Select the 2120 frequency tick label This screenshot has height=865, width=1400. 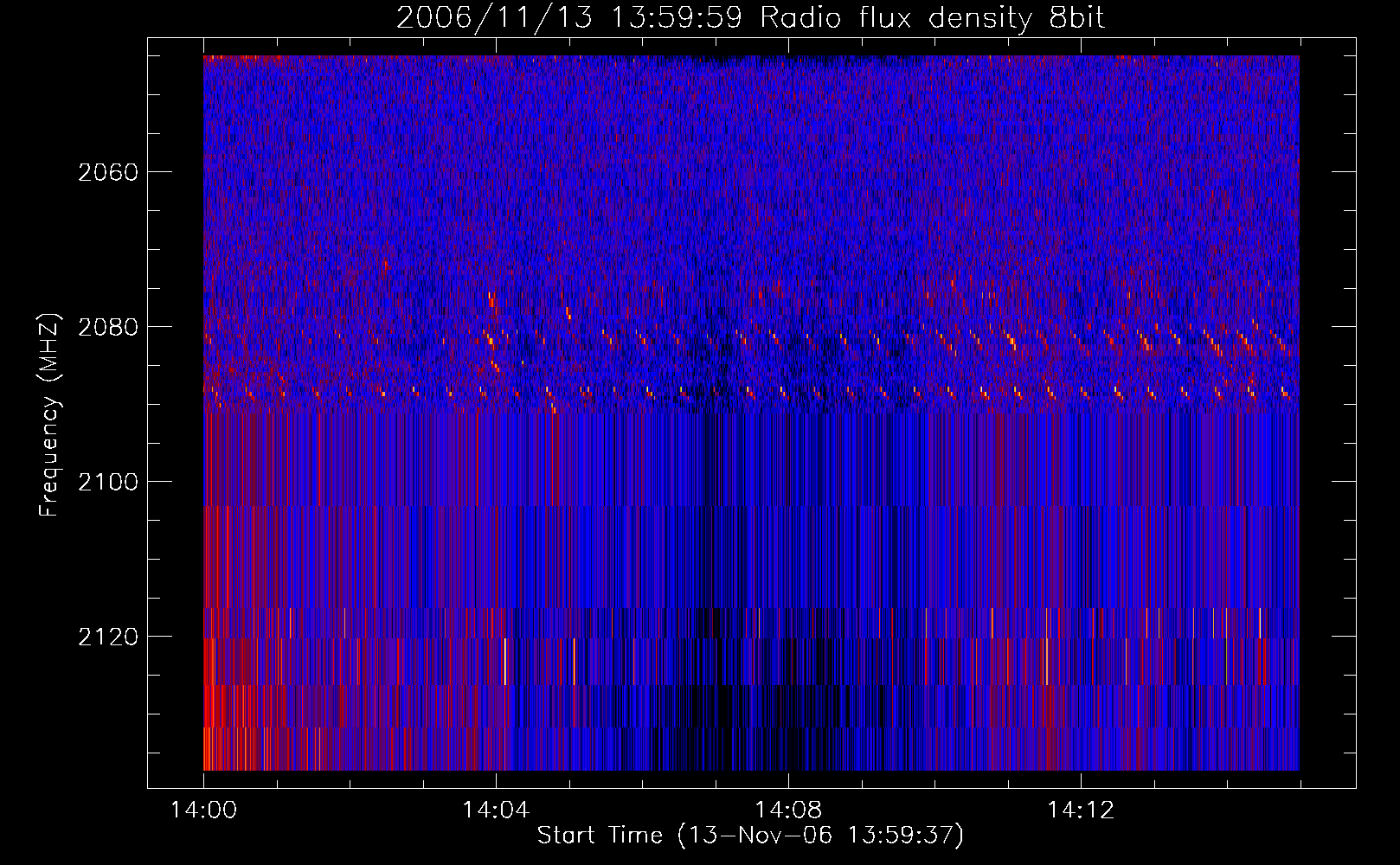click(x=108, y=637)
